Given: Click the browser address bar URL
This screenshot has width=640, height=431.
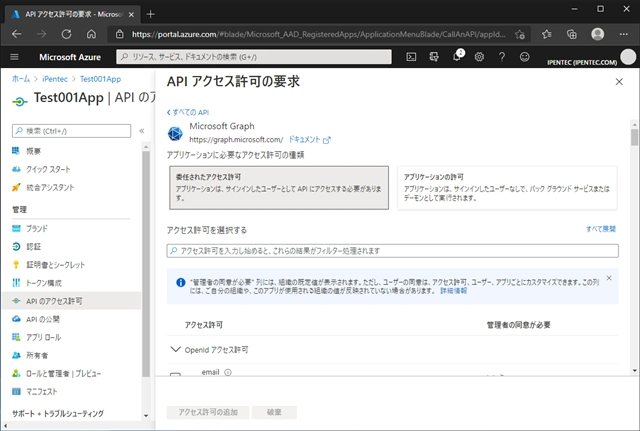Looking at the screenshot, I should (x=318, y=34).
